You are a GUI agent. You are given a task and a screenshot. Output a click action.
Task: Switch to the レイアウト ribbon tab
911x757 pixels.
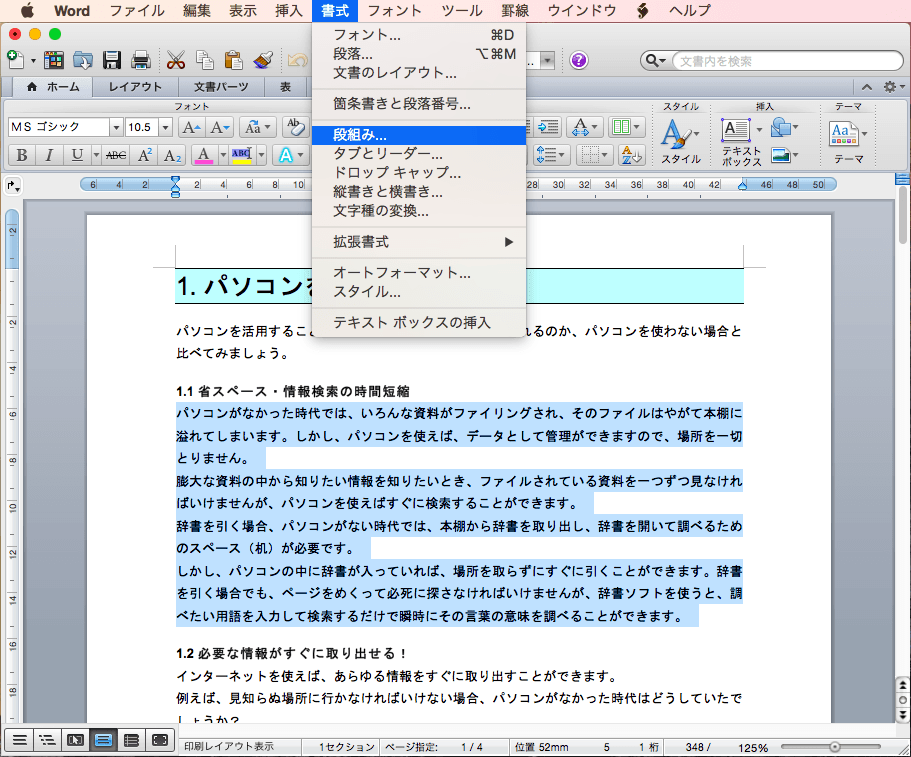click(135, 87)
